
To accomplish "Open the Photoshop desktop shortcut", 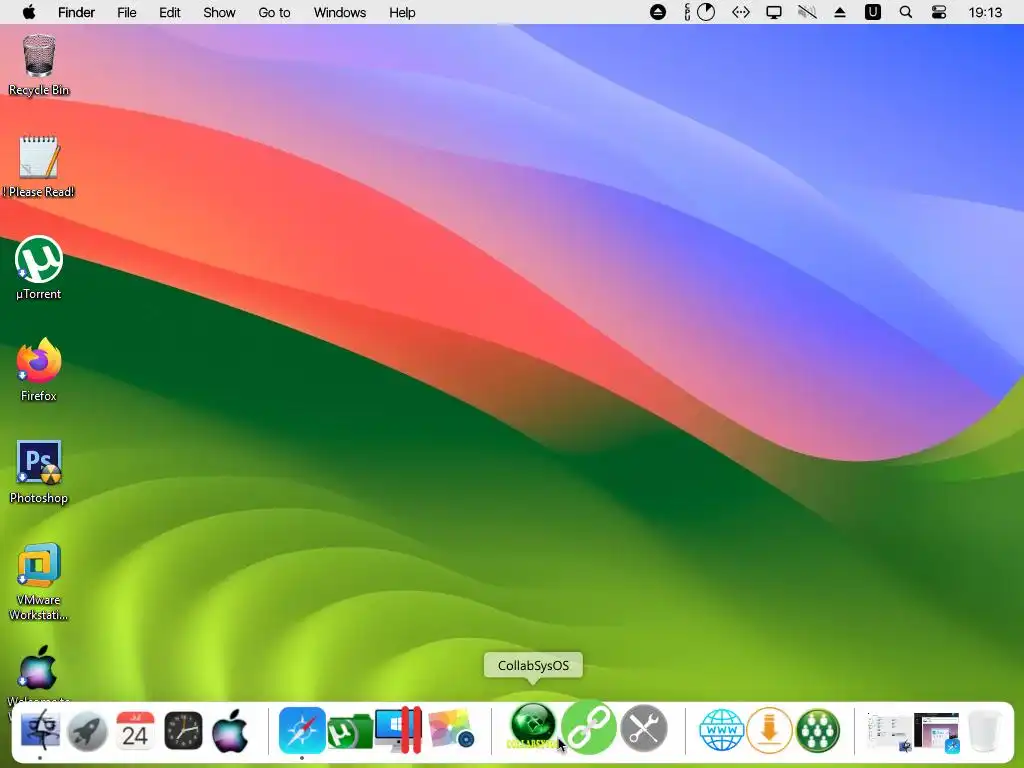I will point(39,472).
